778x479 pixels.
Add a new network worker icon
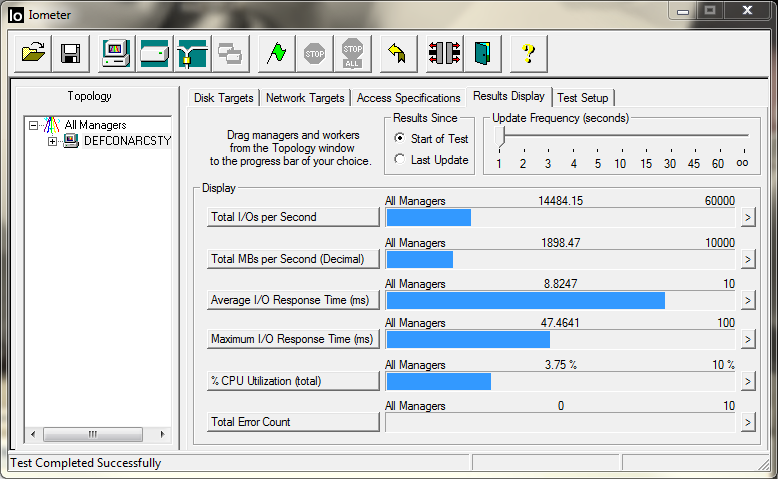tap(192, 53)
